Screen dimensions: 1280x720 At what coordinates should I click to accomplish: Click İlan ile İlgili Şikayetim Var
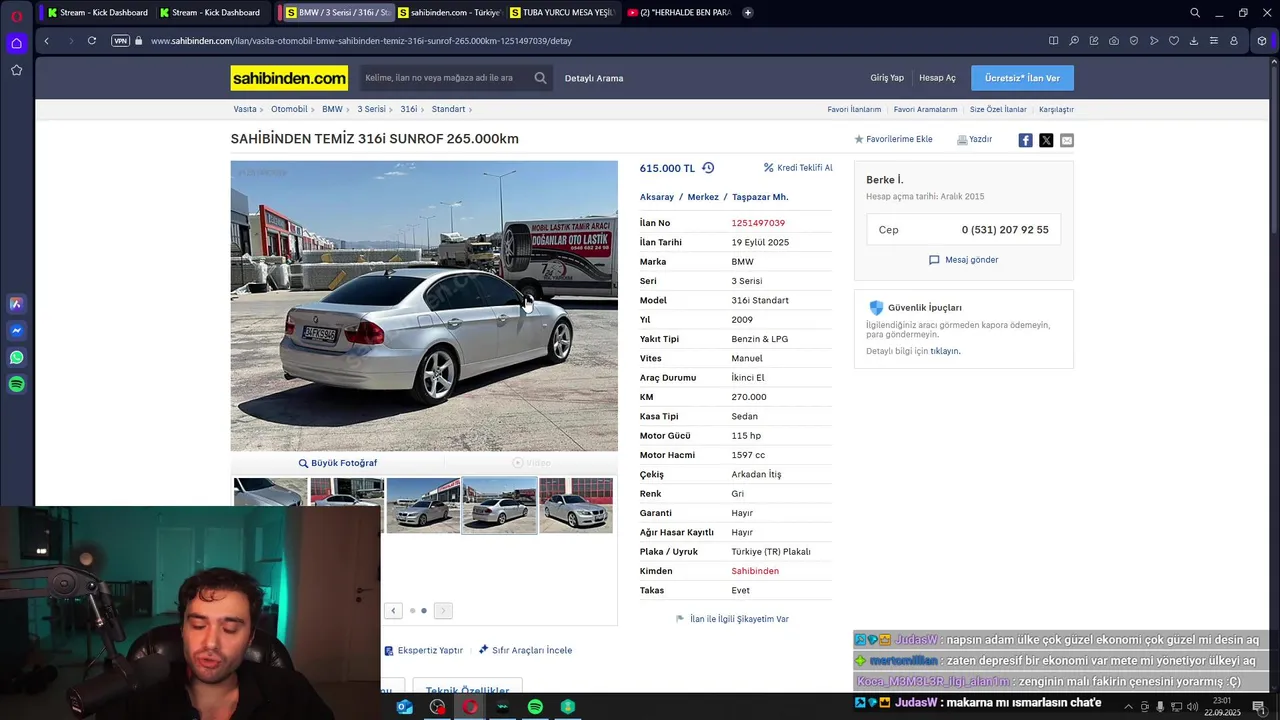tap(733, 619)
